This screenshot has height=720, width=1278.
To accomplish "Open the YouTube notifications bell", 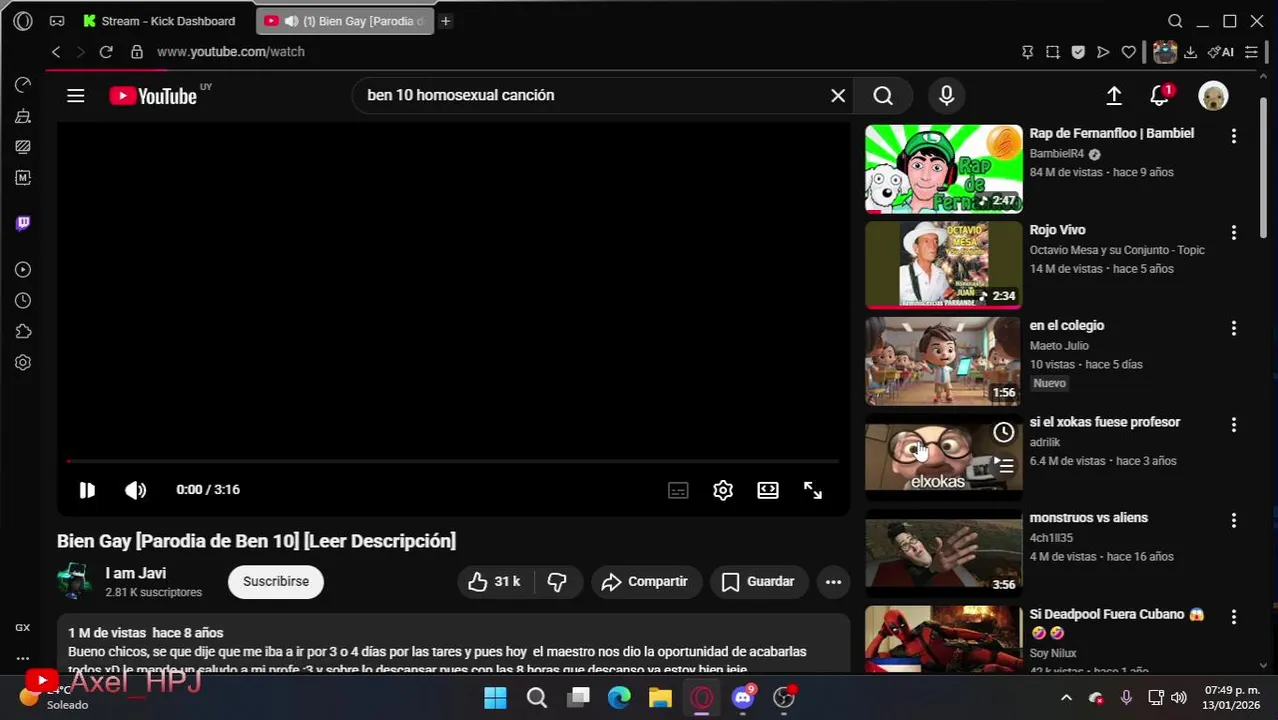I will tap(1160, 96).
